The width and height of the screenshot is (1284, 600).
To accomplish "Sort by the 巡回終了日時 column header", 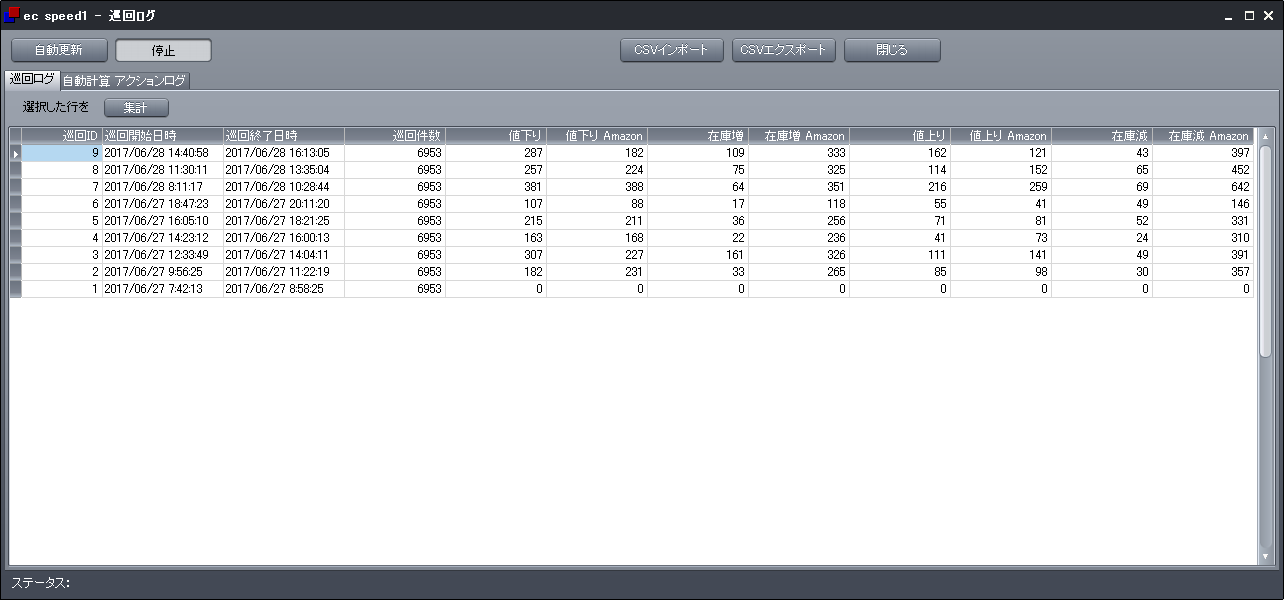I will point(283,135).
